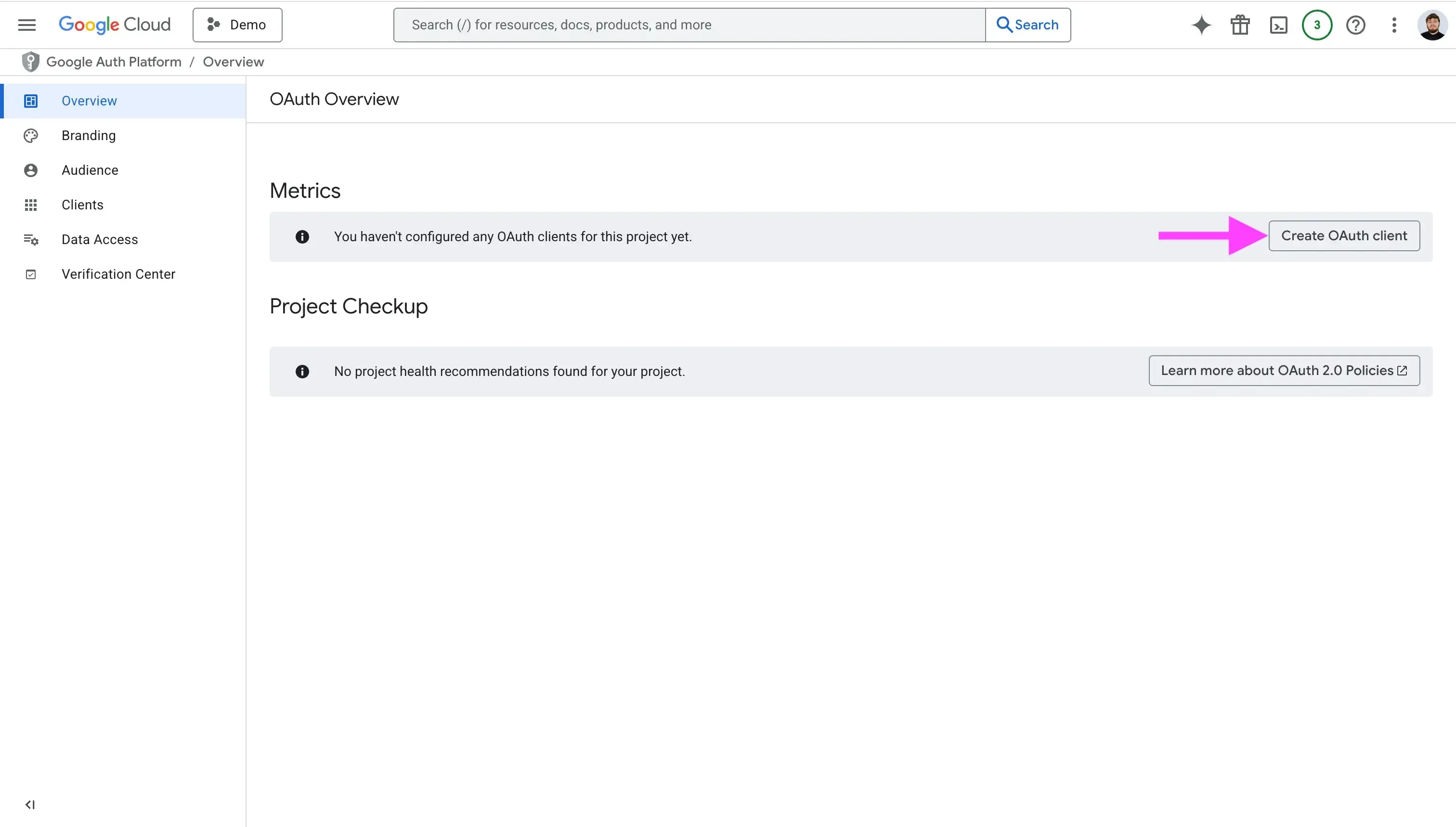Image resolution: width=1456 pixels, height=827 pixels.
Task: Open the Clients section
Action: [x=82, y=205]
